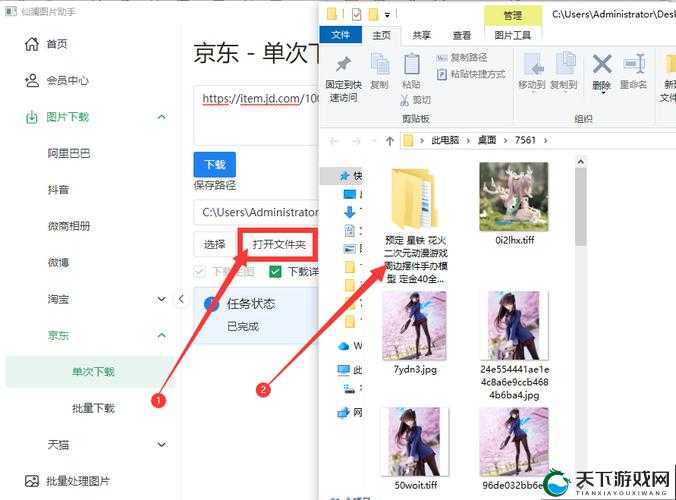The width and height of the screenshot is (676, 500).
Task: Click 此电脑 in address breadcrumb
Action: (x=445, y=140)
